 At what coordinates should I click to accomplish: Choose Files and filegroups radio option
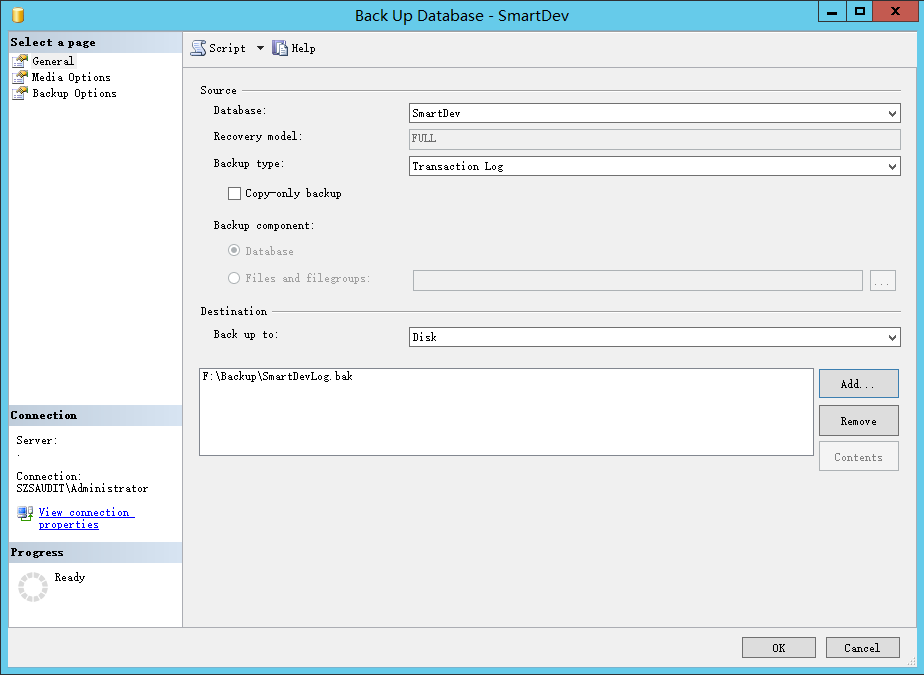[234, 278]
